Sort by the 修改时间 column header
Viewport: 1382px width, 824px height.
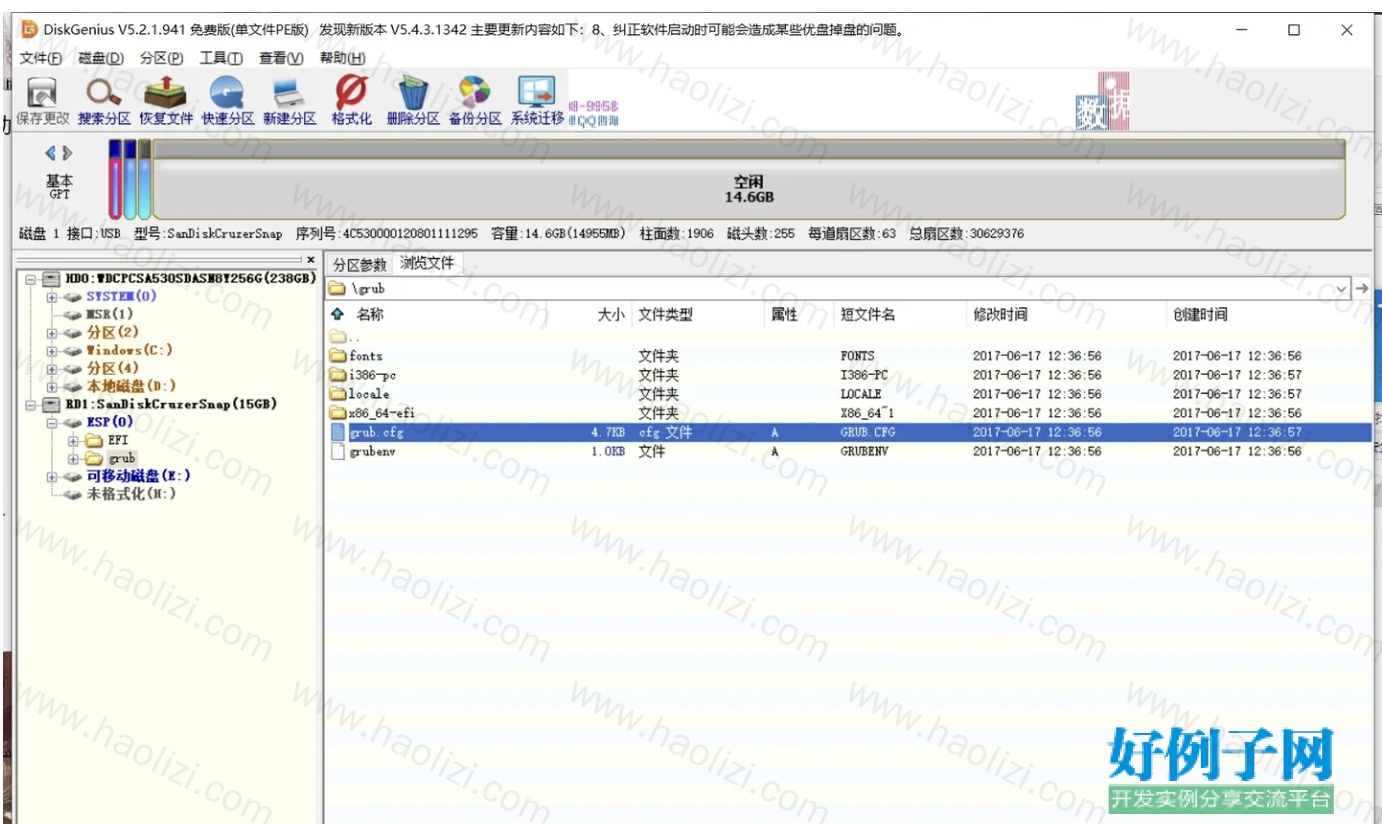1000,314
